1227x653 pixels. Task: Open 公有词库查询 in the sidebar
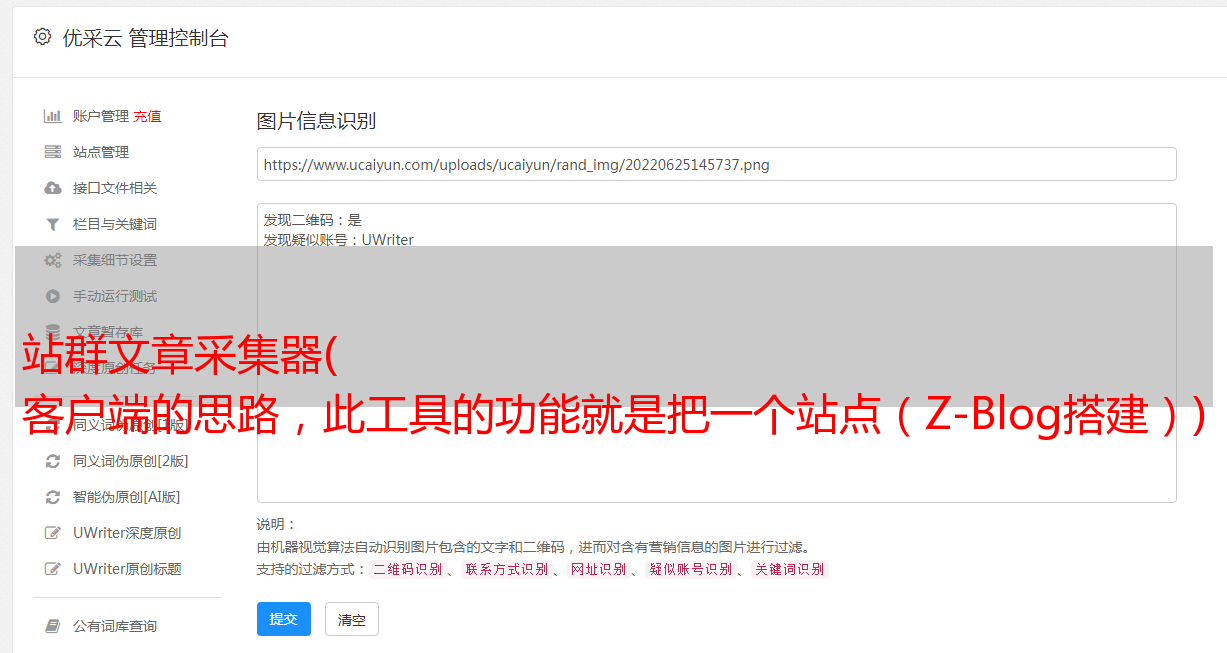pos(115,626)
